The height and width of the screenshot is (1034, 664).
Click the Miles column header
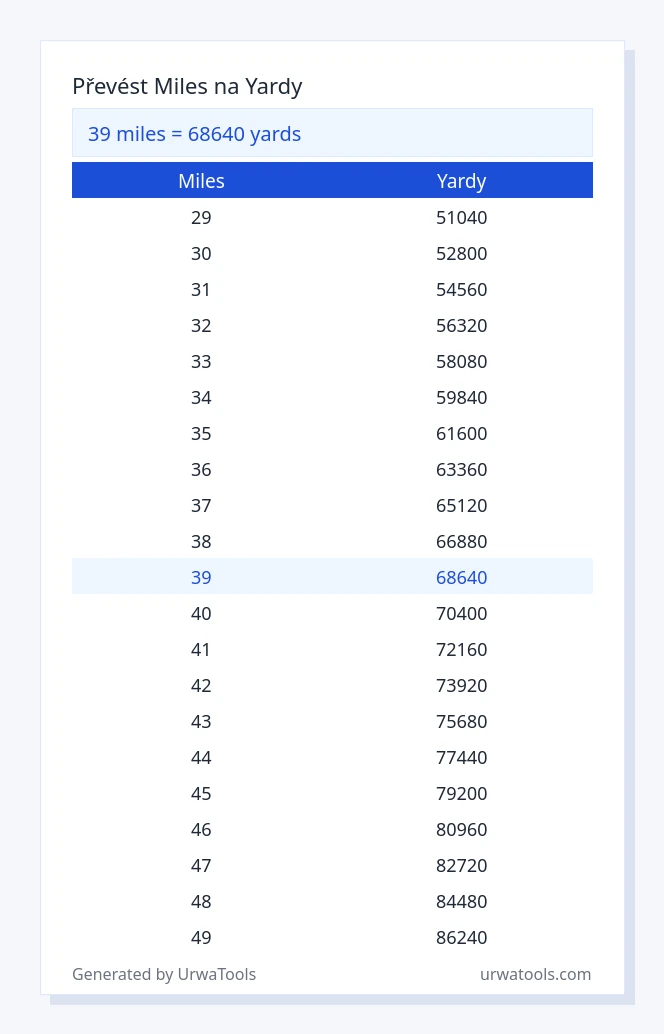tap(201, 181)
